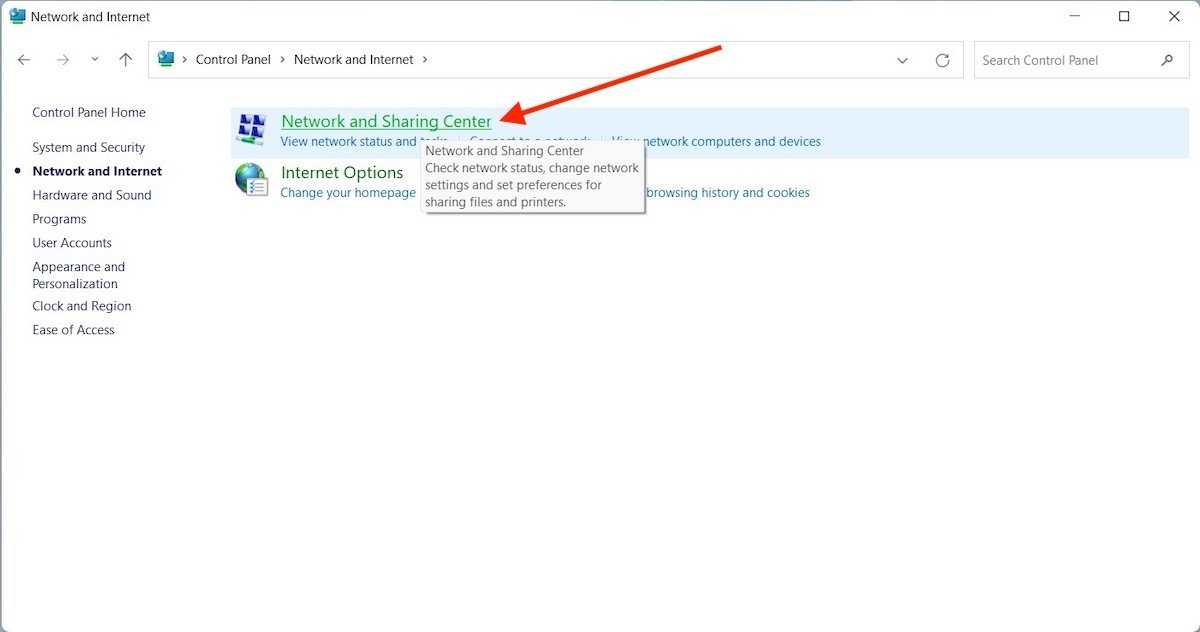Click the search magnifier icon
The height and width of the screenshot is (632, 1200).
point(1167,60)
